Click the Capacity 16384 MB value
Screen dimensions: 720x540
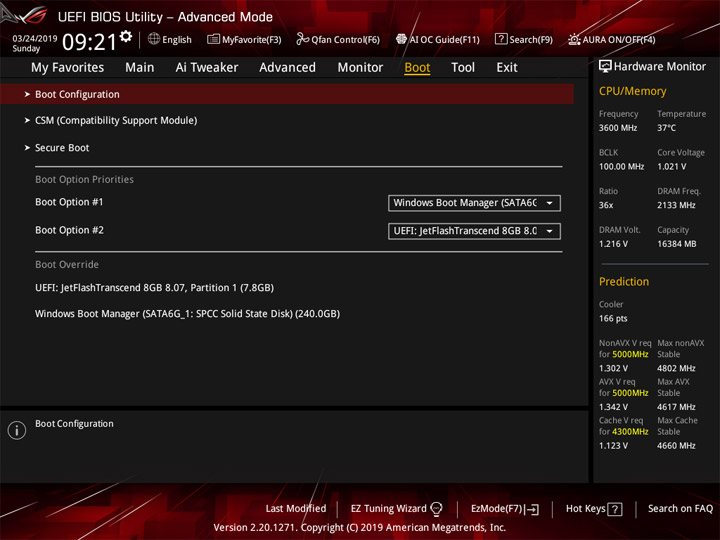click(x=676, y=244)
